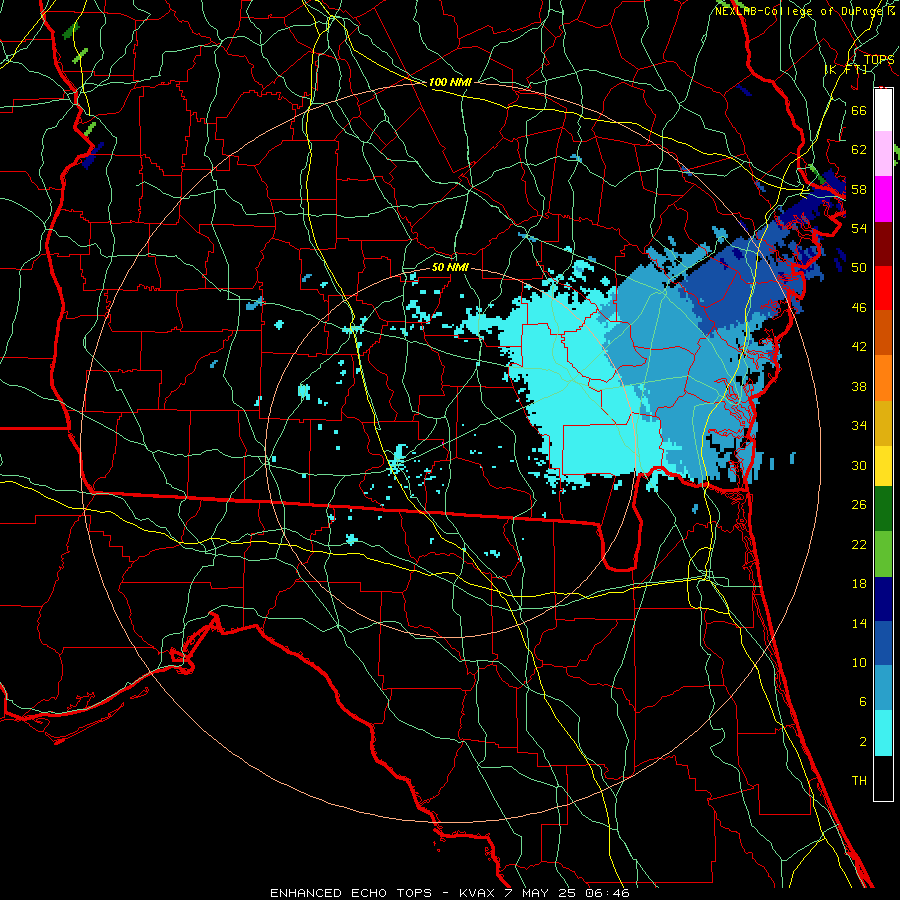The image size is (900, 900).
Task: Pick the dark green legend swatch
Action: pos(883,509)
